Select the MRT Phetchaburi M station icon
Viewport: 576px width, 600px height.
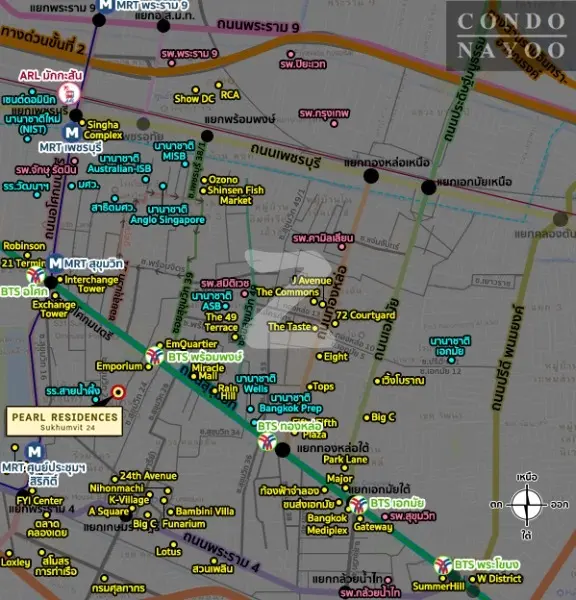pyautogui.click(x=72, y=132)
